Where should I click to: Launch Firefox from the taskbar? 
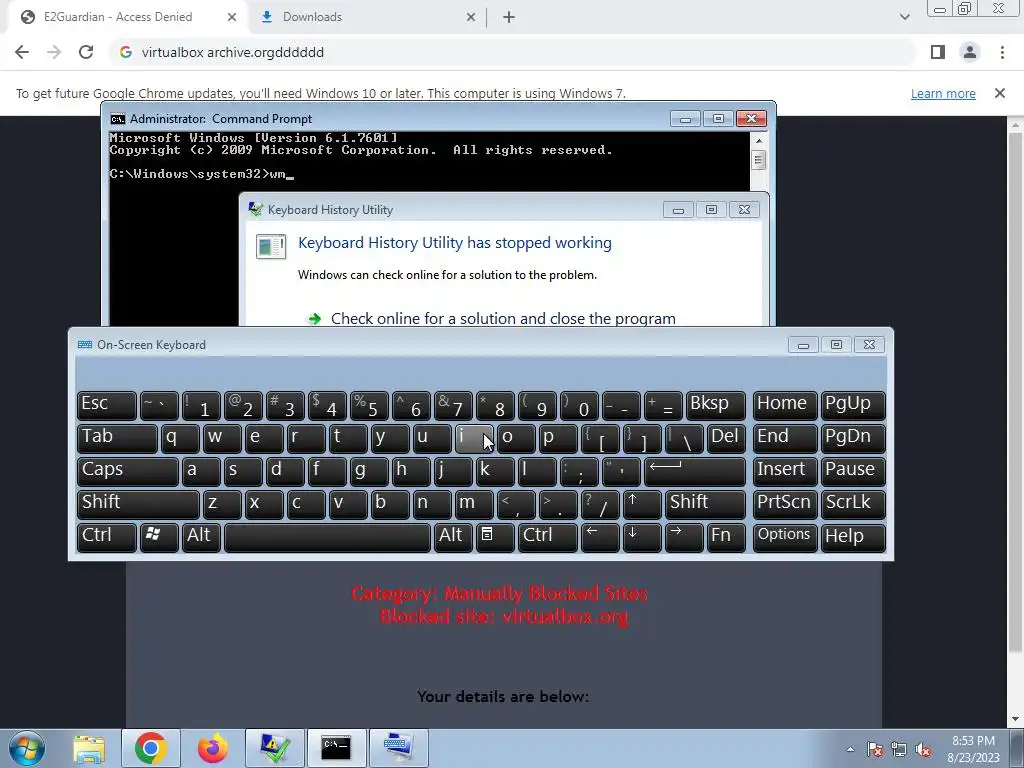[213, 748]
